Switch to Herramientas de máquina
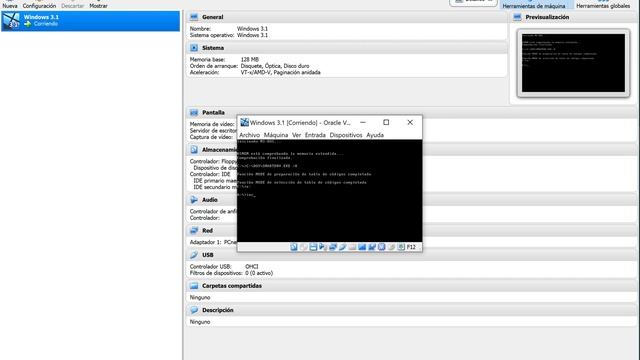640x360 pixels. point(534,4)
